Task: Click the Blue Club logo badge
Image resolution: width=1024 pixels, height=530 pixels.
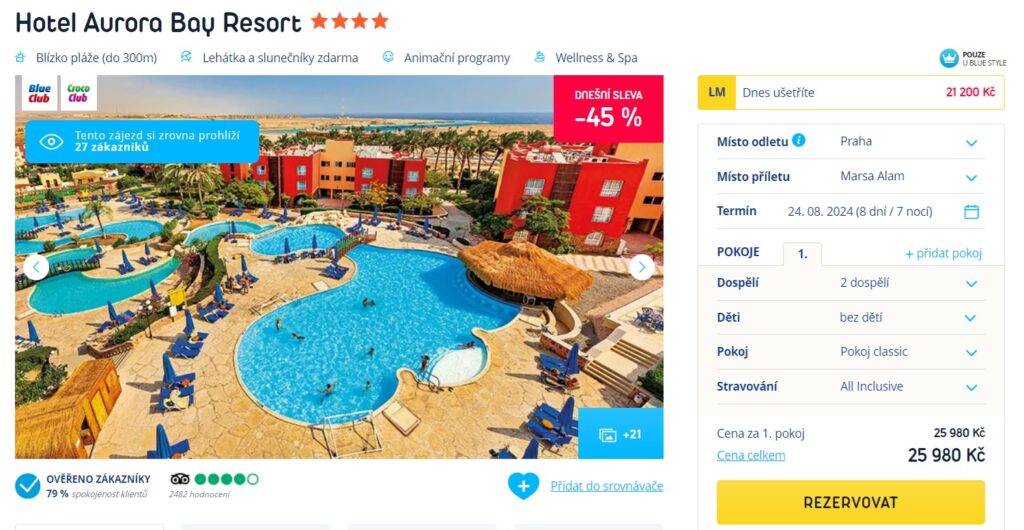Action: click(39, 93)
